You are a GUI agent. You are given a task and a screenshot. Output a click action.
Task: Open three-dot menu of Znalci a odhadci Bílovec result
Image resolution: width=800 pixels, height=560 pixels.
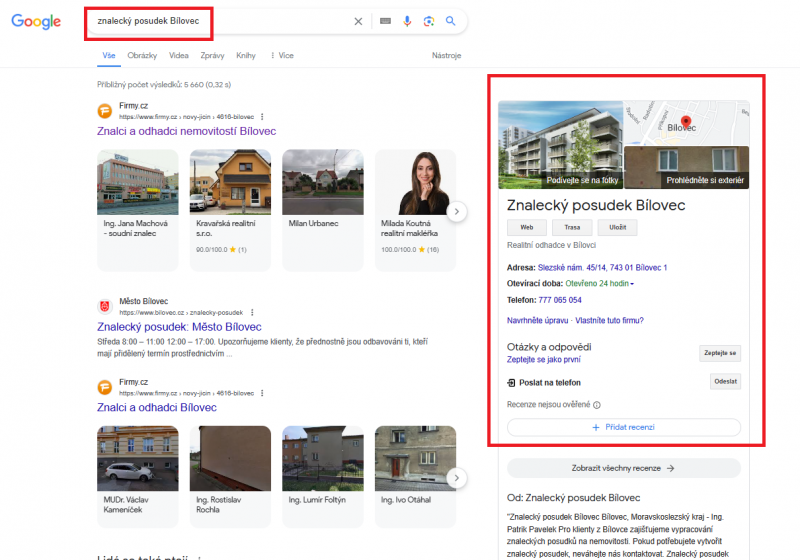[262, 393]
